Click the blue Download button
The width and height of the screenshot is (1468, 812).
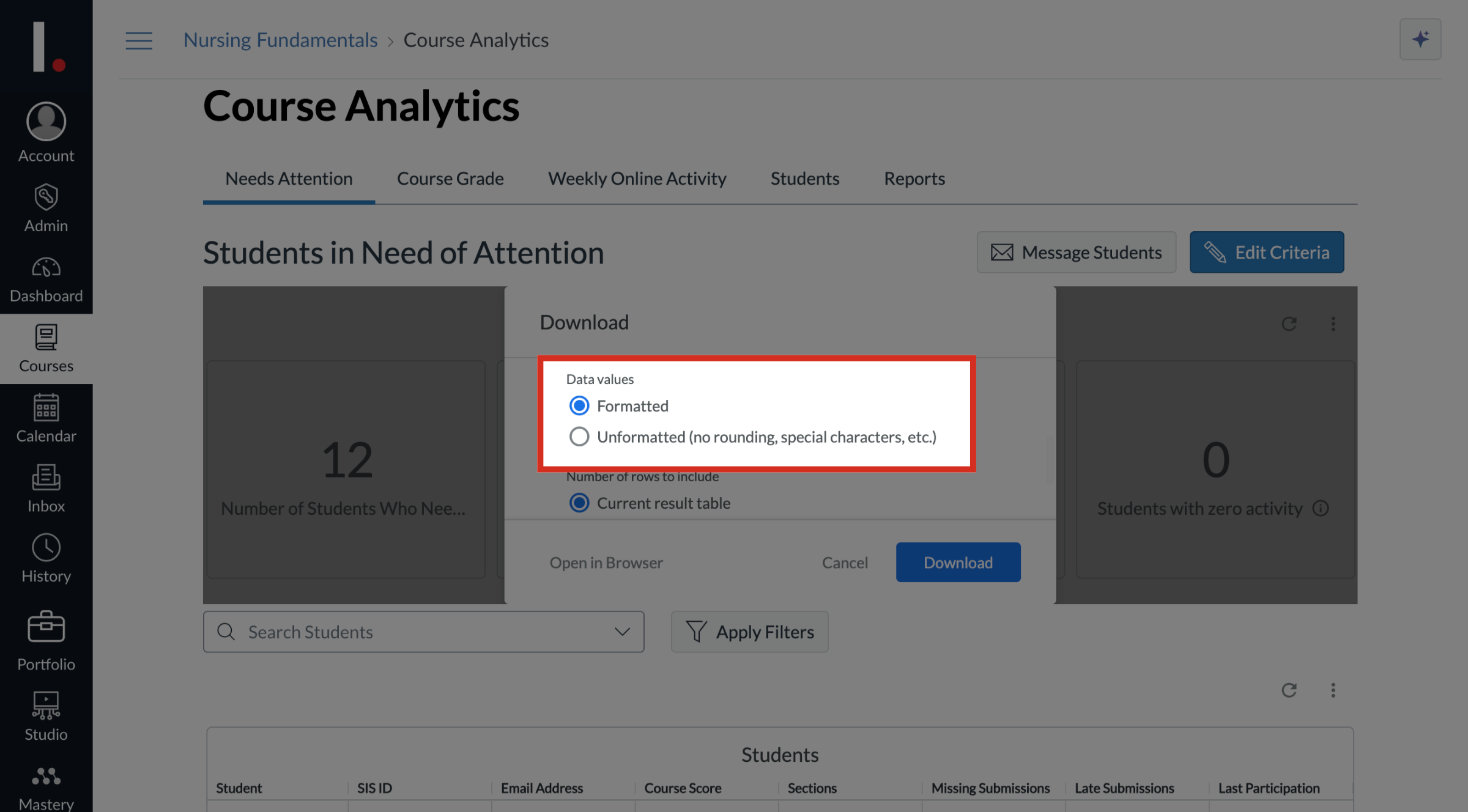[958, 562]
